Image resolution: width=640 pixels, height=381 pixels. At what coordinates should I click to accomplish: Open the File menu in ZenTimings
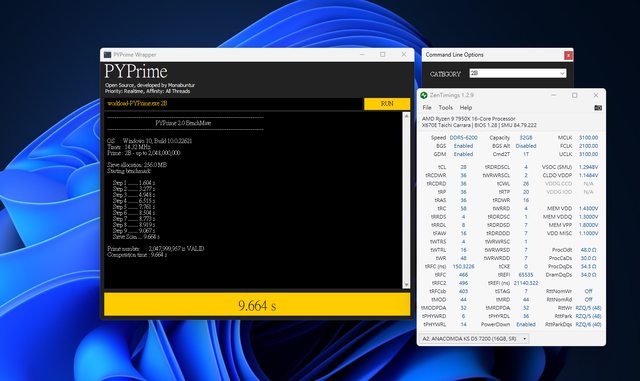click(x=427, y=108)
